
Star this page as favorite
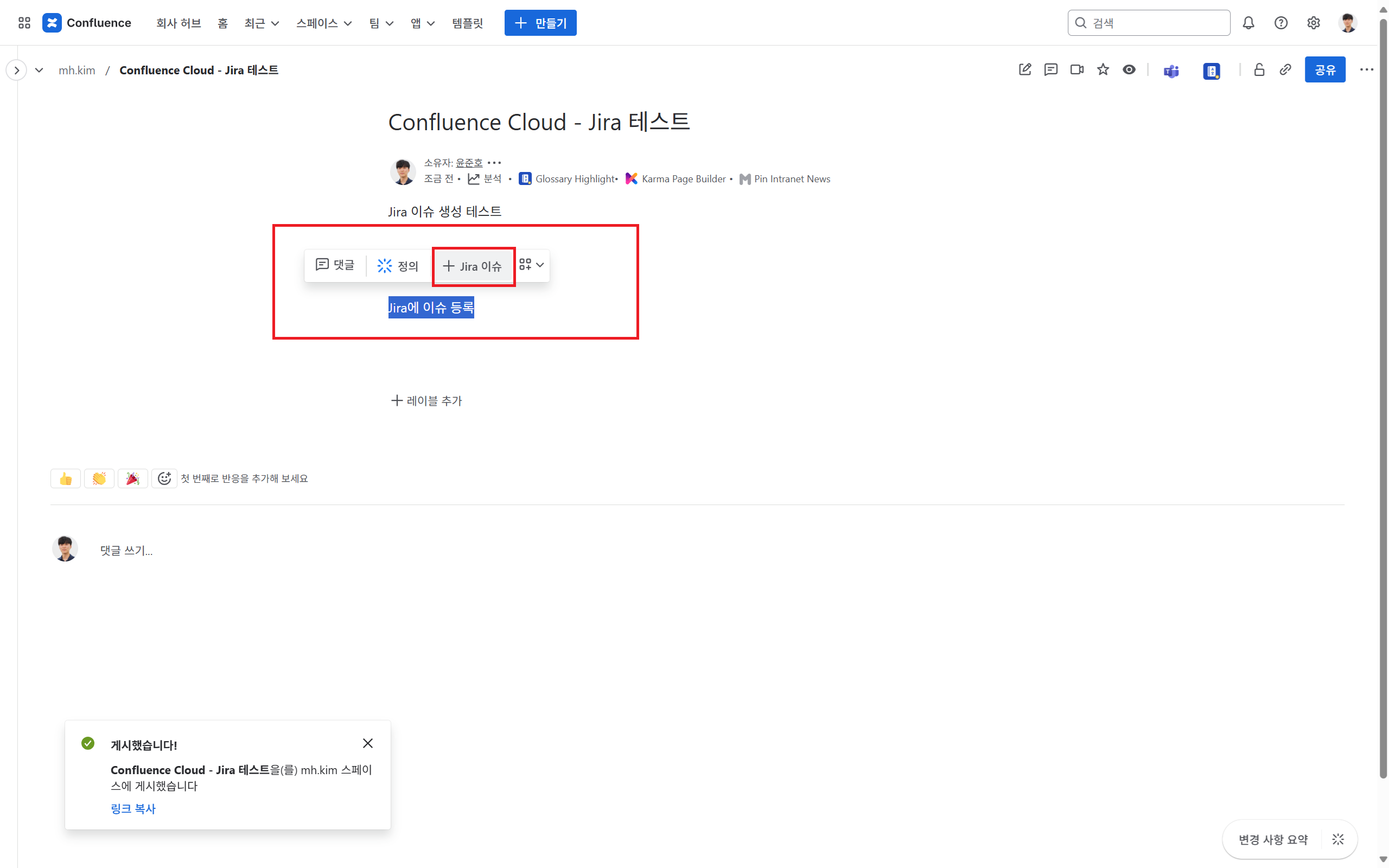(x=1103, y=70)
